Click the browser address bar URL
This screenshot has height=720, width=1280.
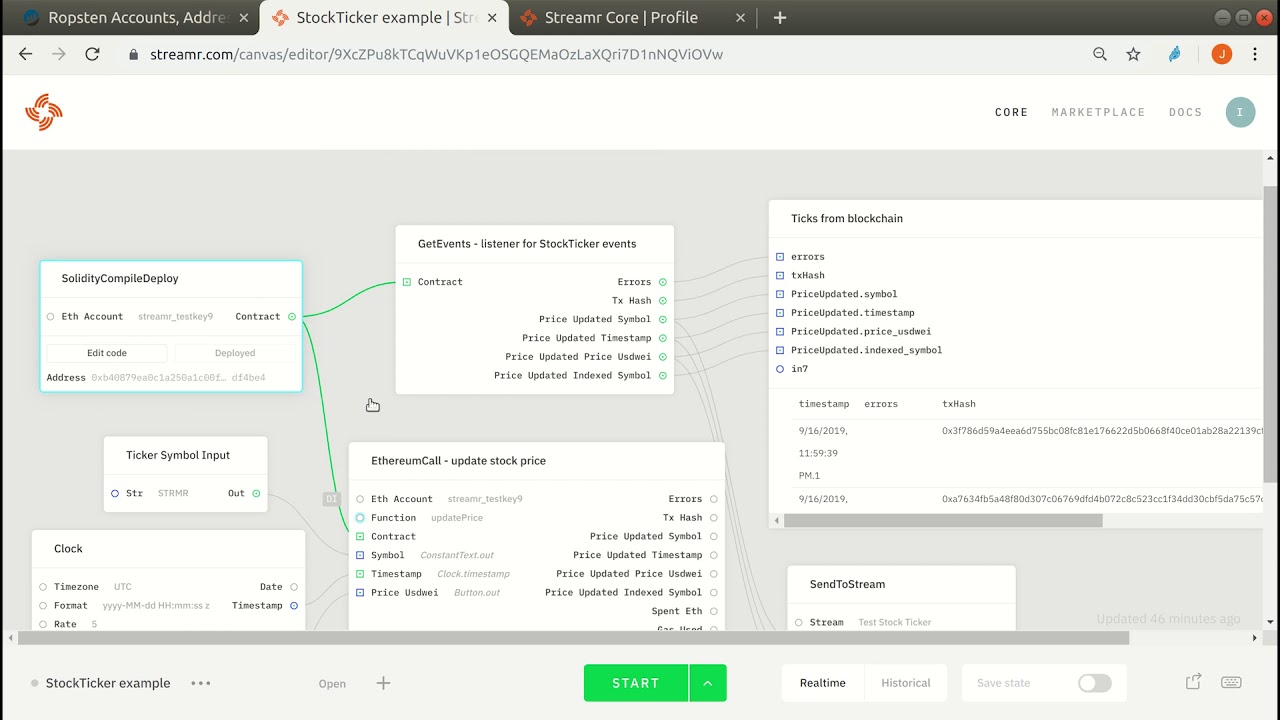(436, 54)
